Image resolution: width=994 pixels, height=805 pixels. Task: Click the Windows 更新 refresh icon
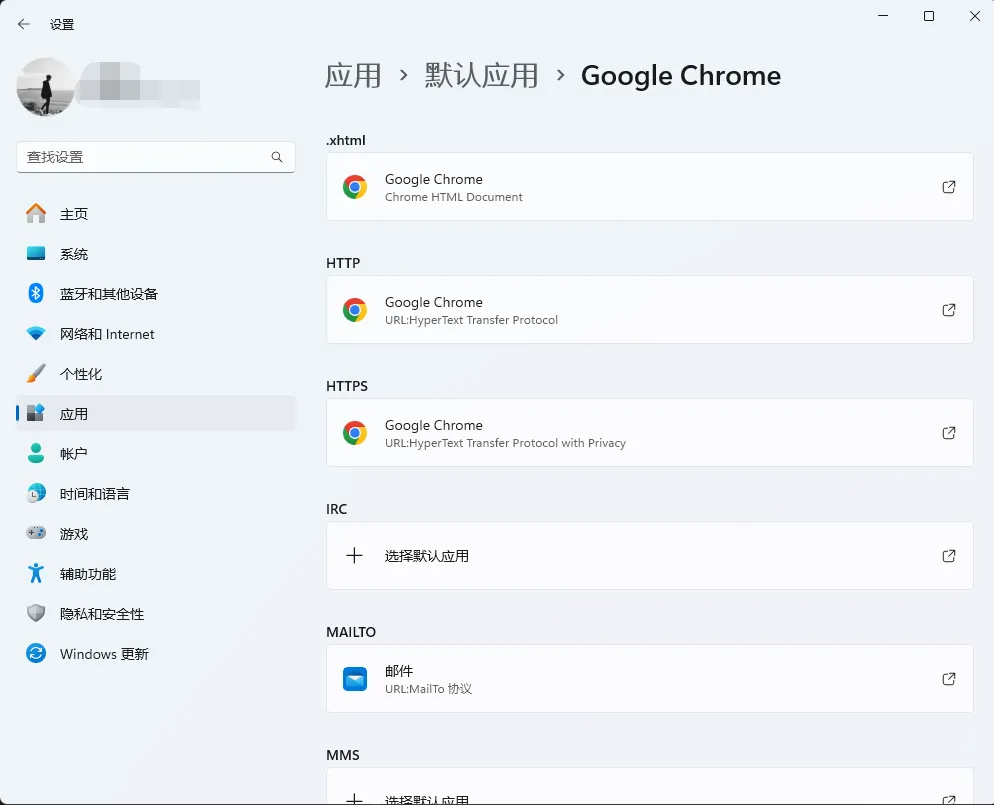point(36,653)
